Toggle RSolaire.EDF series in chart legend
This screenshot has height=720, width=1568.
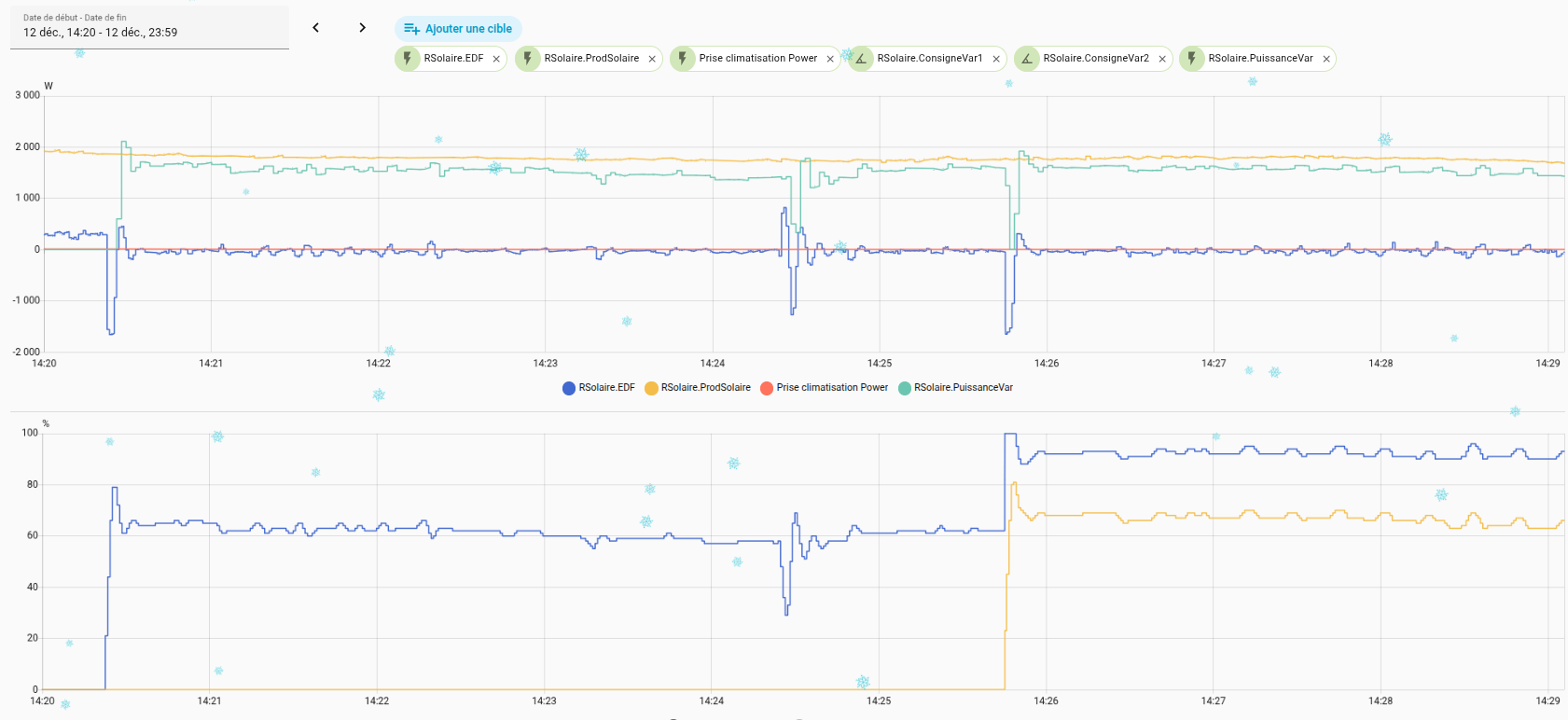click(x=598, y=388)
